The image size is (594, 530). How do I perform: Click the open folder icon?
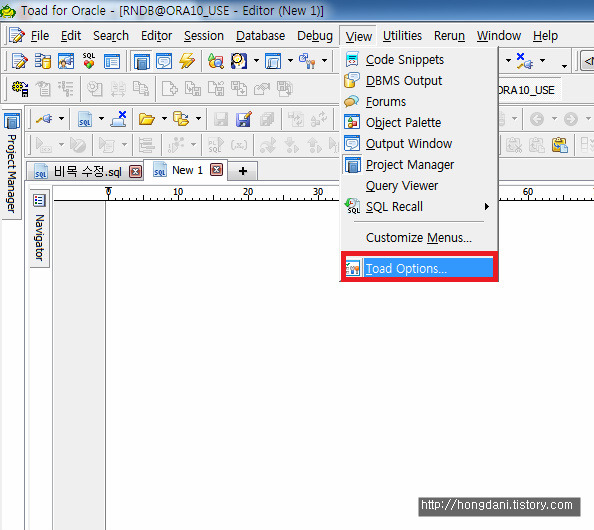pos(147,119)
